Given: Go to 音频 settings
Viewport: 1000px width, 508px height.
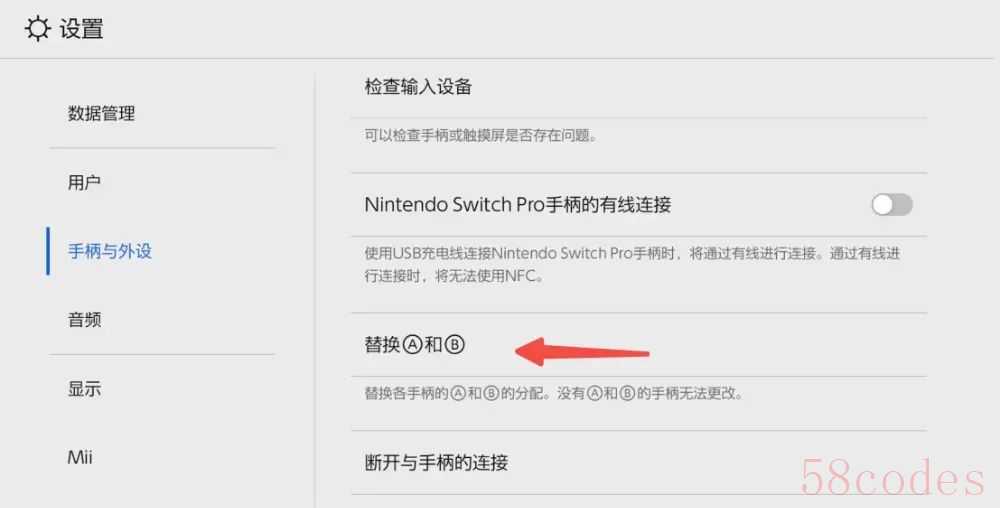Looking at the screenshot, I should click(84, 319).
